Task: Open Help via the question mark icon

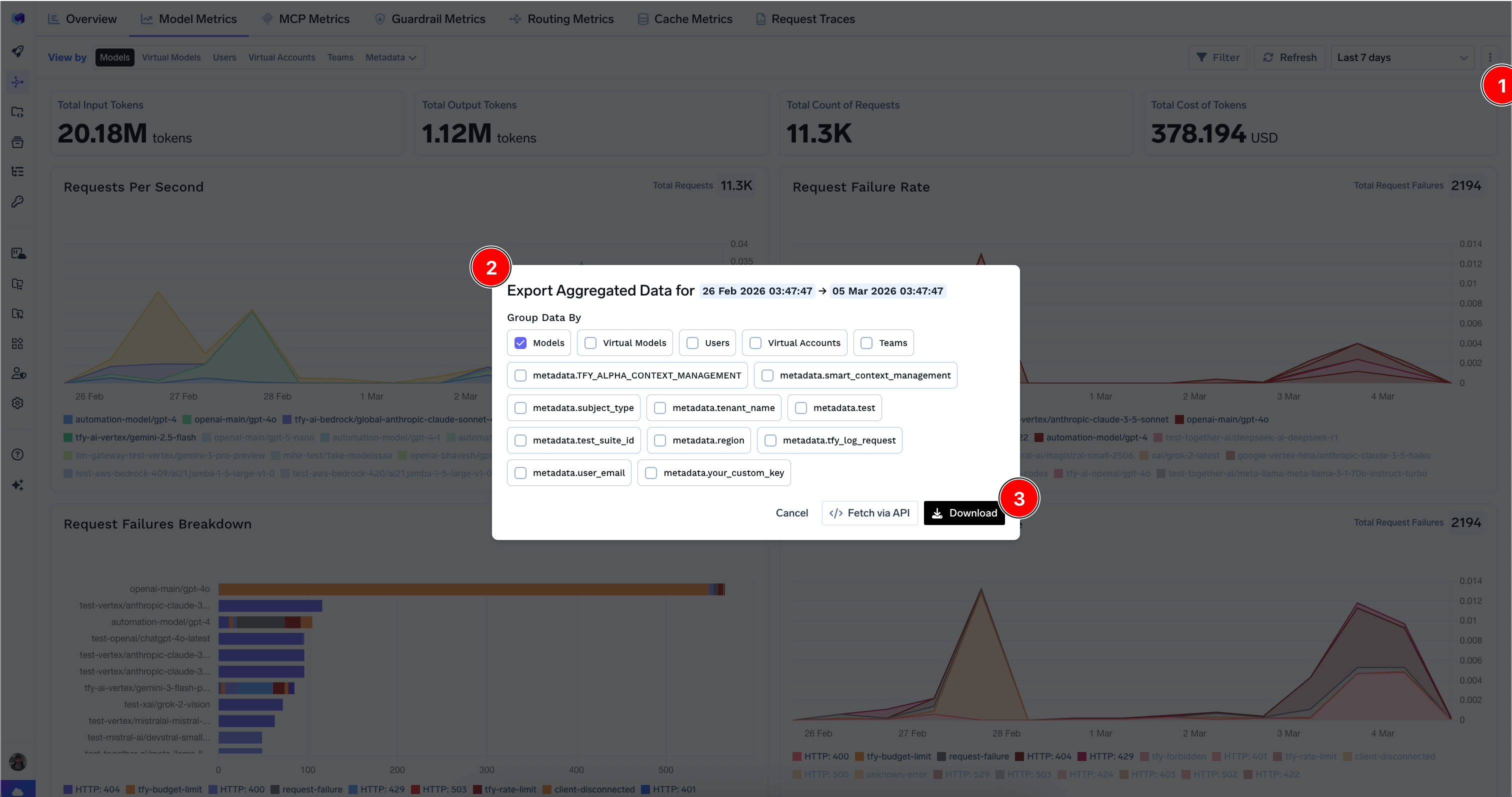Action: 17,454
